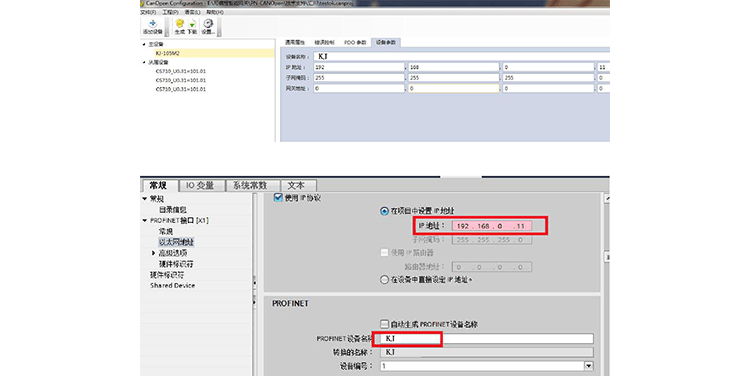
Task: Open the 工程(P) menu
Action: tap(170, 12)
